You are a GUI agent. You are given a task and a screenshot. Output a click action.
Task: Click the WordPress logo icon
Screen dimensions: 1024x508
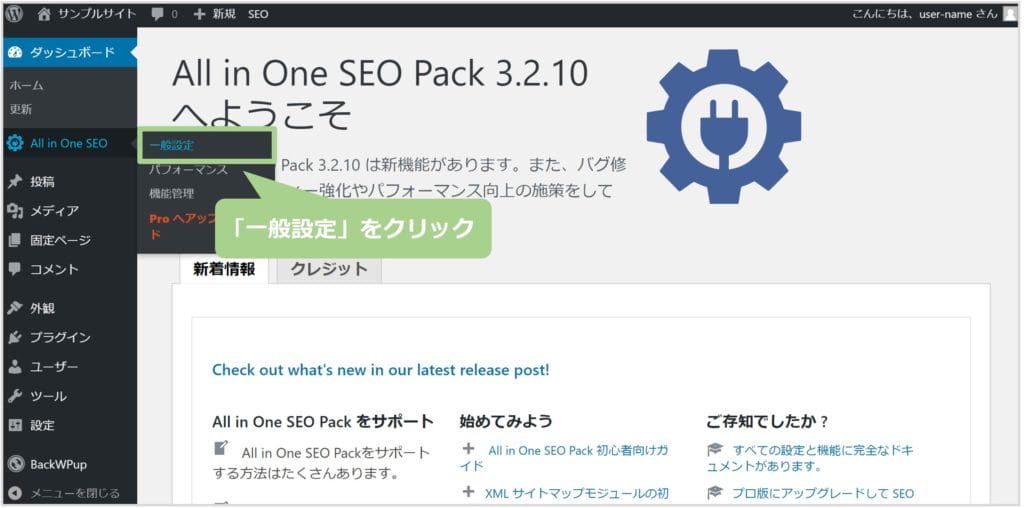point(14,14)
